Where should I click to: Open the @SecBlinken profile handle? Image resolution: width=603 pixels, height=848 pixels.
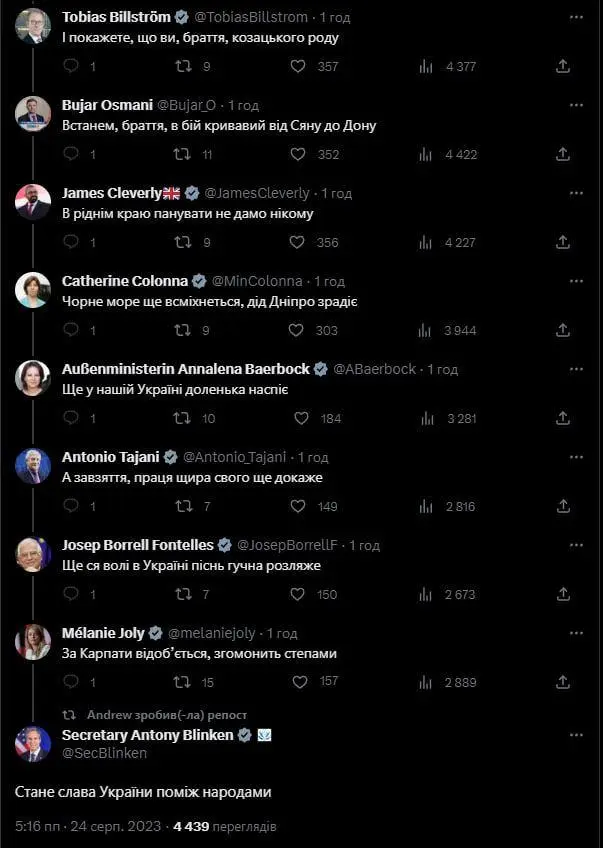tap(104, 753)
